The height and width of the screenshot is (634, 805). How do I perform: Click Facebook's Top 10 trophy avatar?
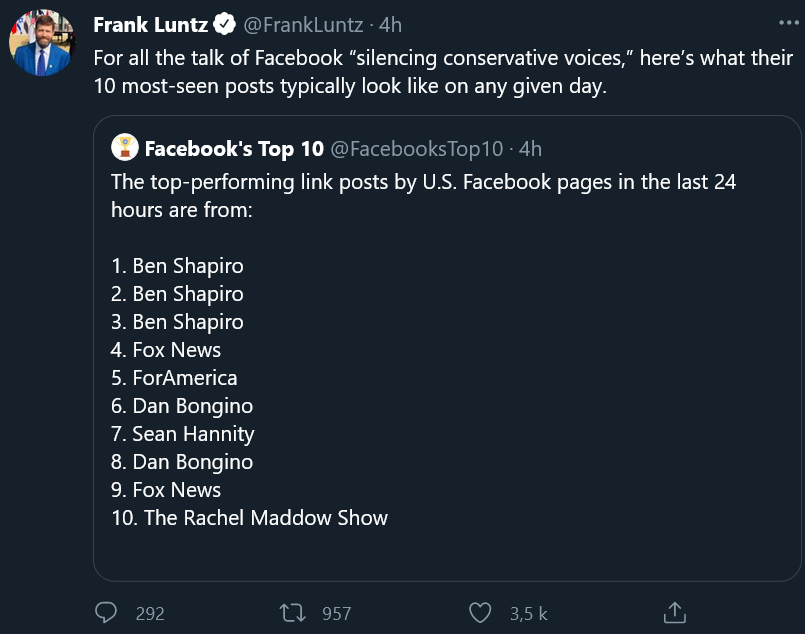tap(124, 147)
